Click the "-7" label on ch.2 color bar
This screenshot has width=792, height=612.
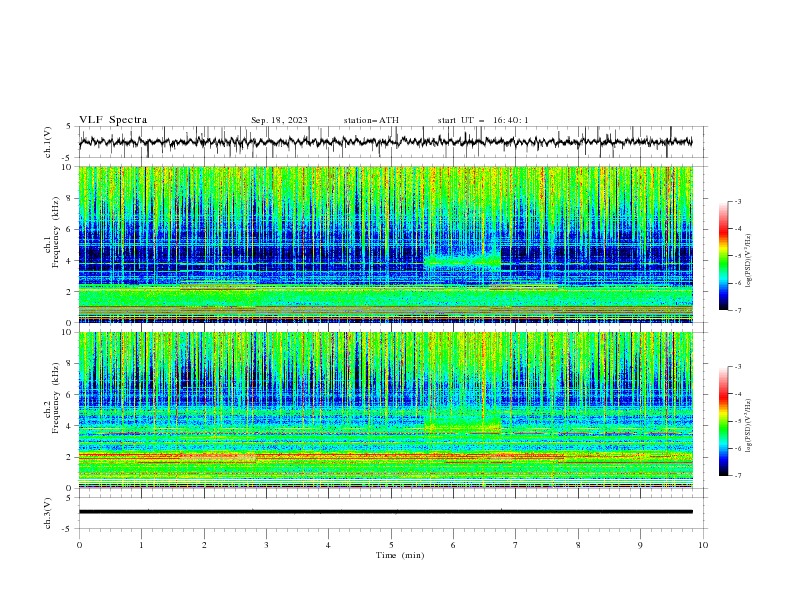(x=738, y=476)
